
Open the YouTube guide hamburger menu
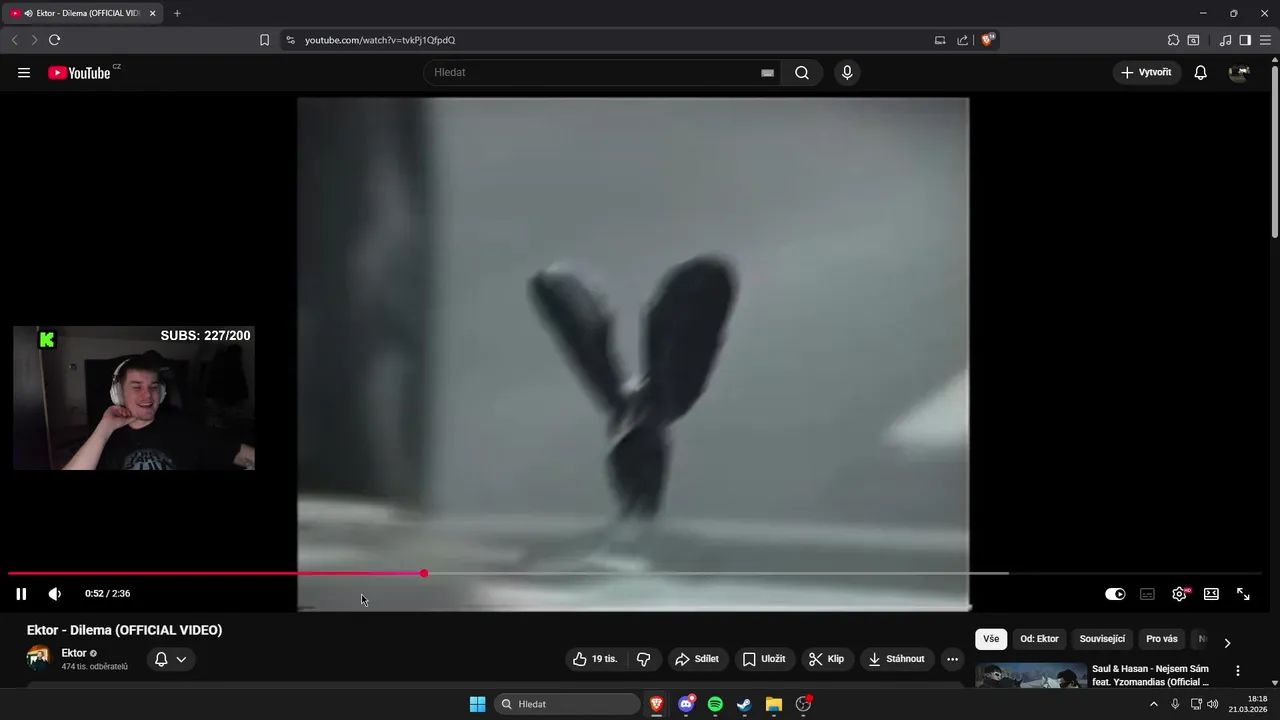(24, 73)
